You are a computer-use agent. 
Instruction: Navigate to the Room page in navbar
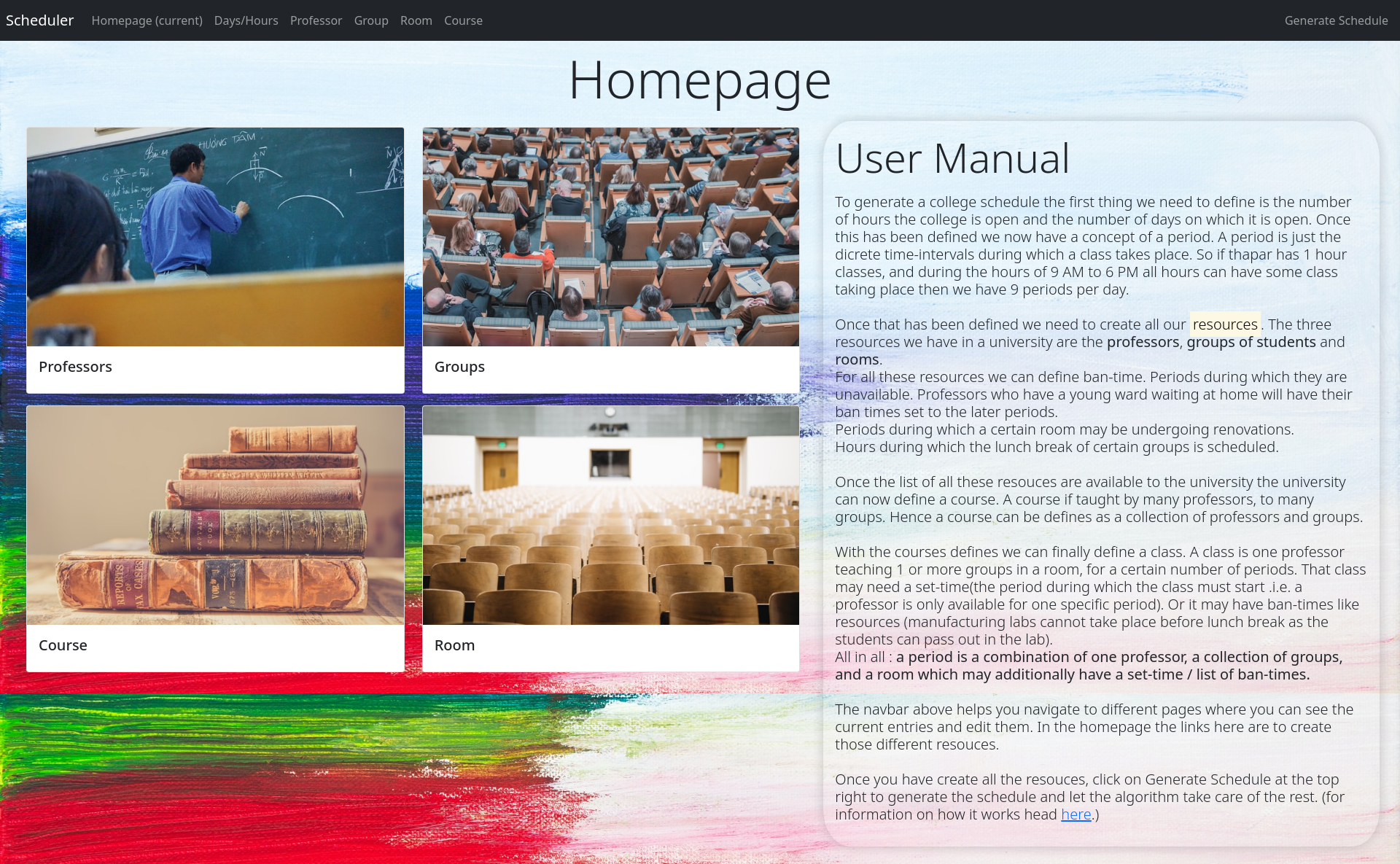click(x=416, y=20)
